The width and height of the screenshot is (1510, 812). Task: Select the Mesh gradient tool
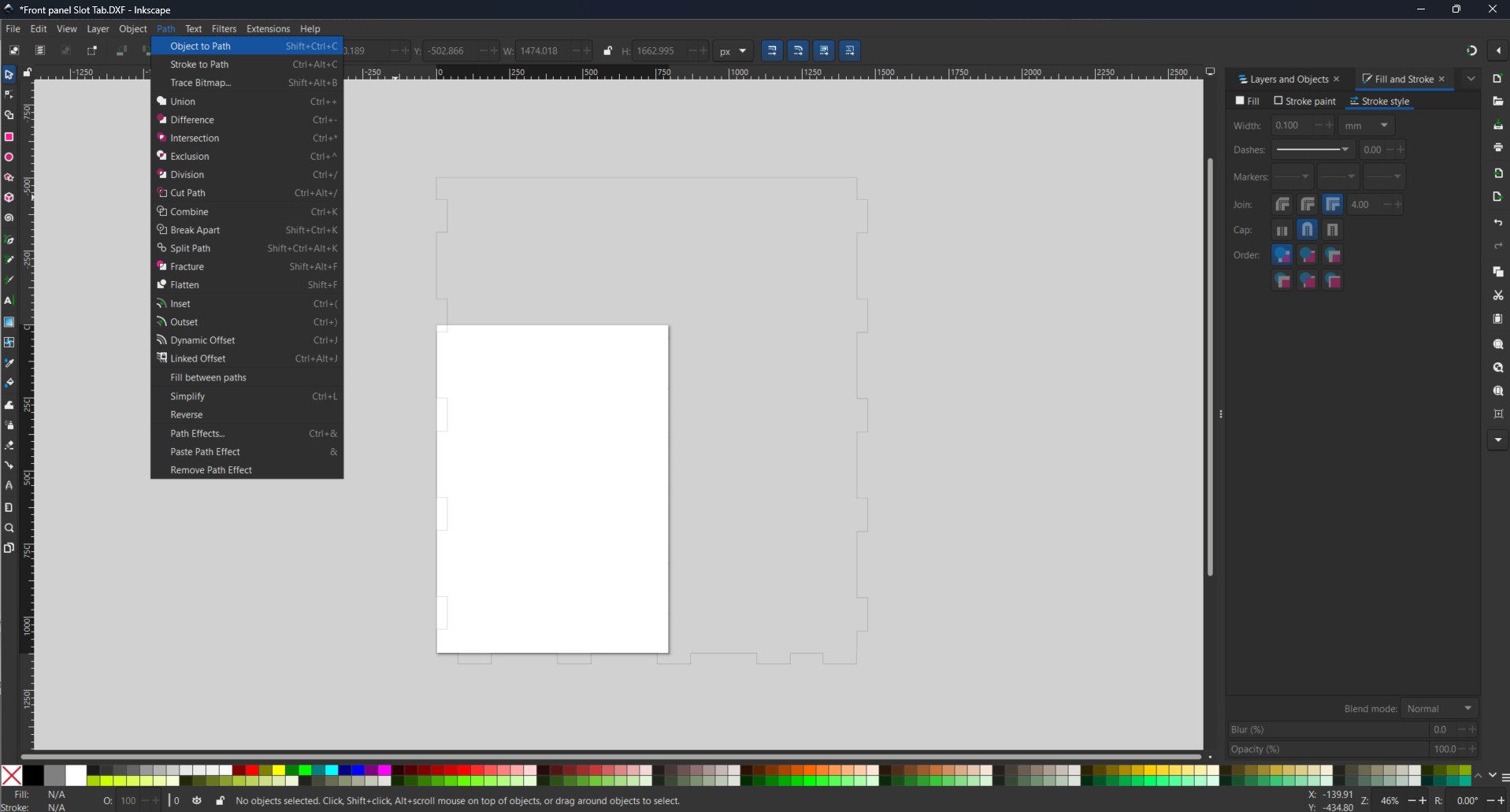tap(9, 343)
